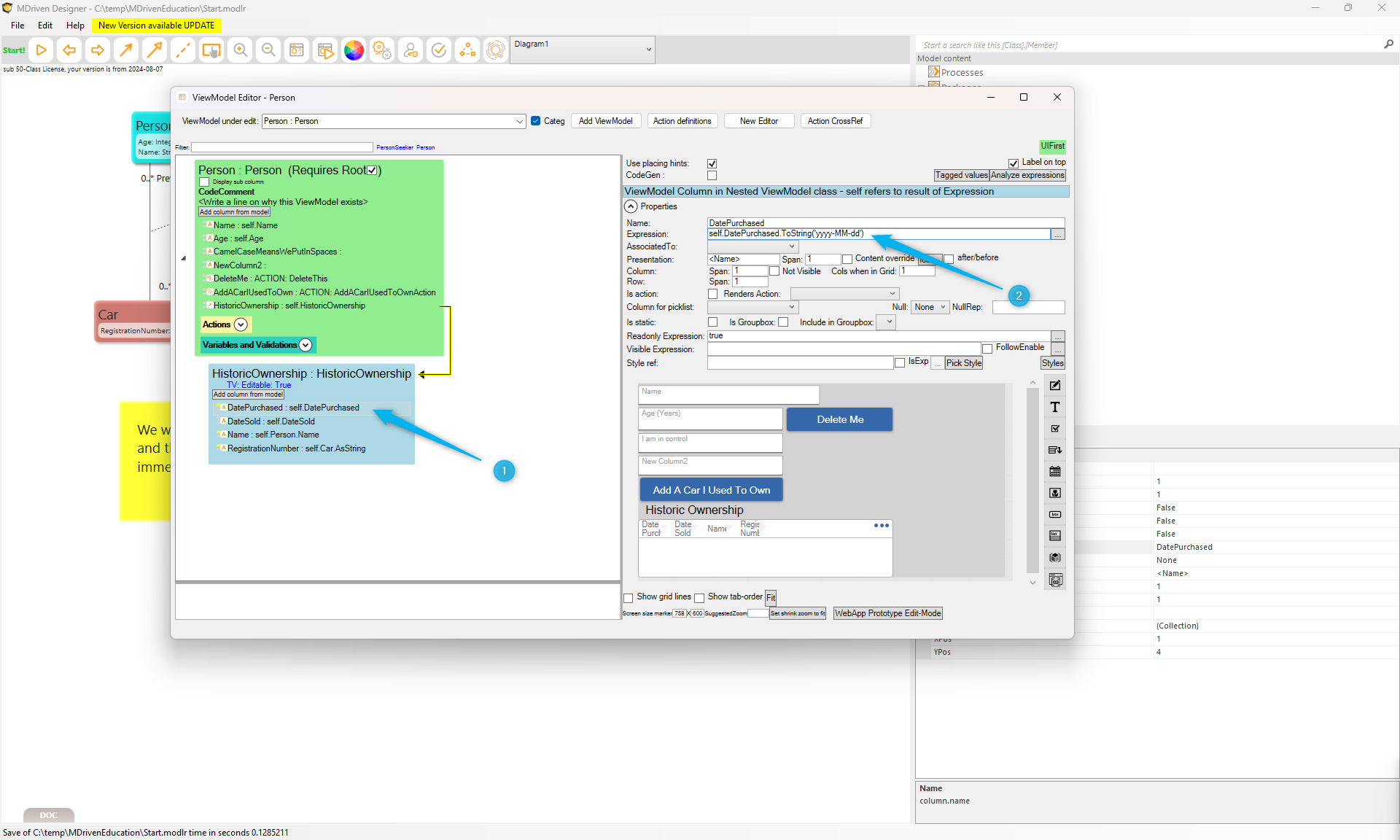This screenshot has height=840, width=1400.
Task: Open the Edit menu
Action: click(45, 26)
